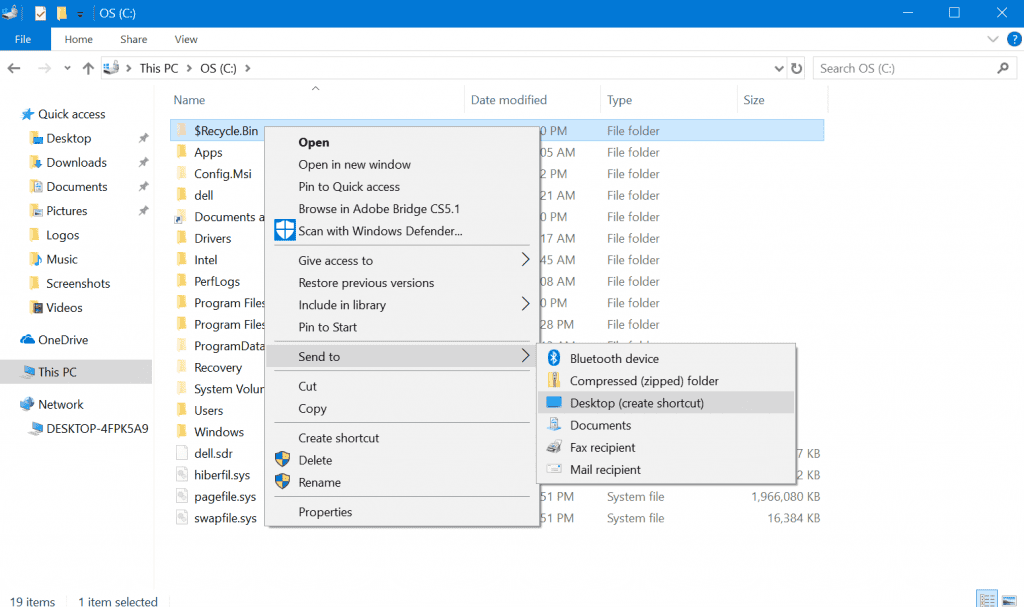Select the DESKTOP-4FPK5A9 computer

[97, 429]
